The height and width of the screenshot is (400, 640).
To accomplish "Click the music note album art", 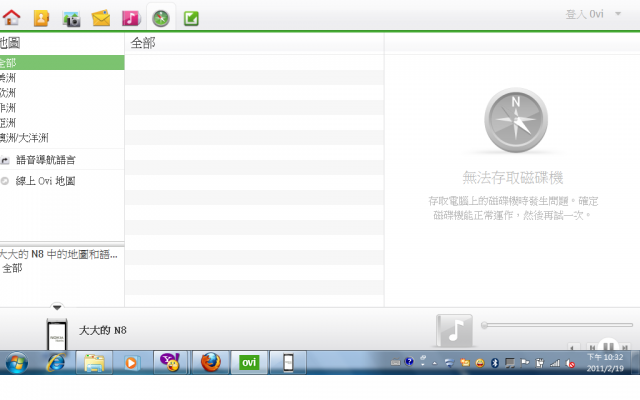I will tap(454, 330).
